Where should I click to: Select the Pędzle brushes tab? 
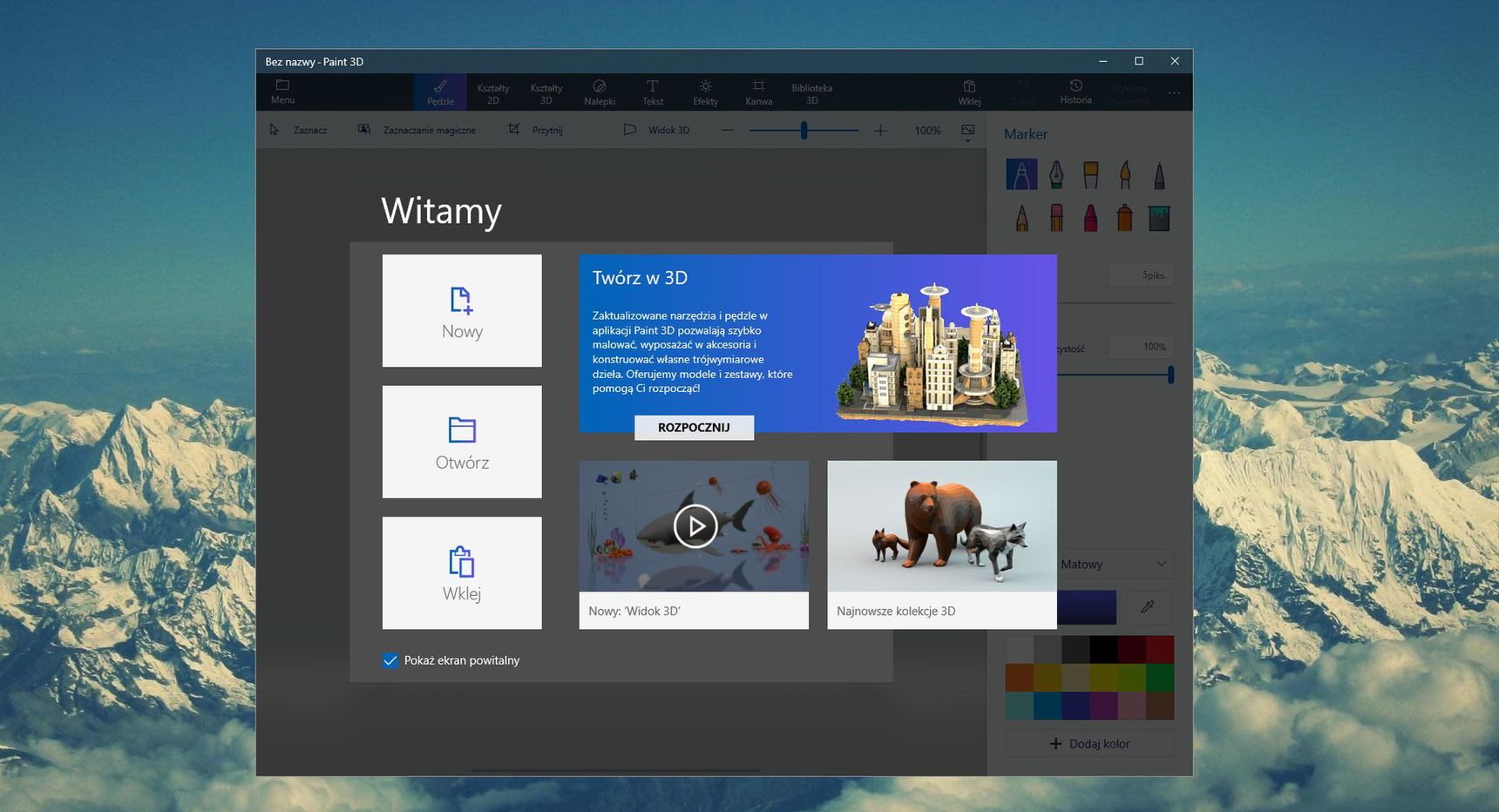pos(440,91)
